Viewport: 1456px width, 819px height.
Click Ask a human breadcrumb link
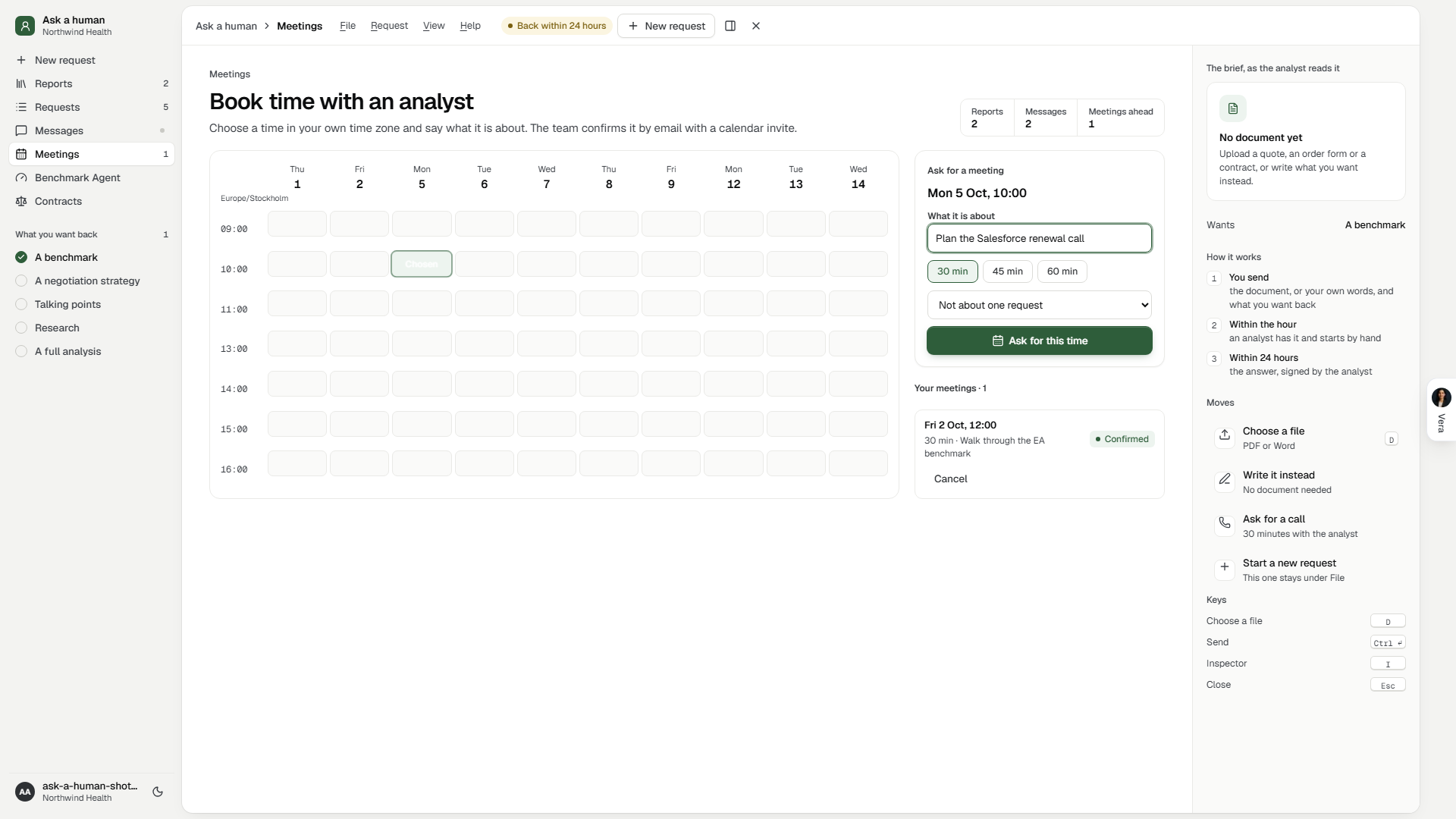coord(226,26)
